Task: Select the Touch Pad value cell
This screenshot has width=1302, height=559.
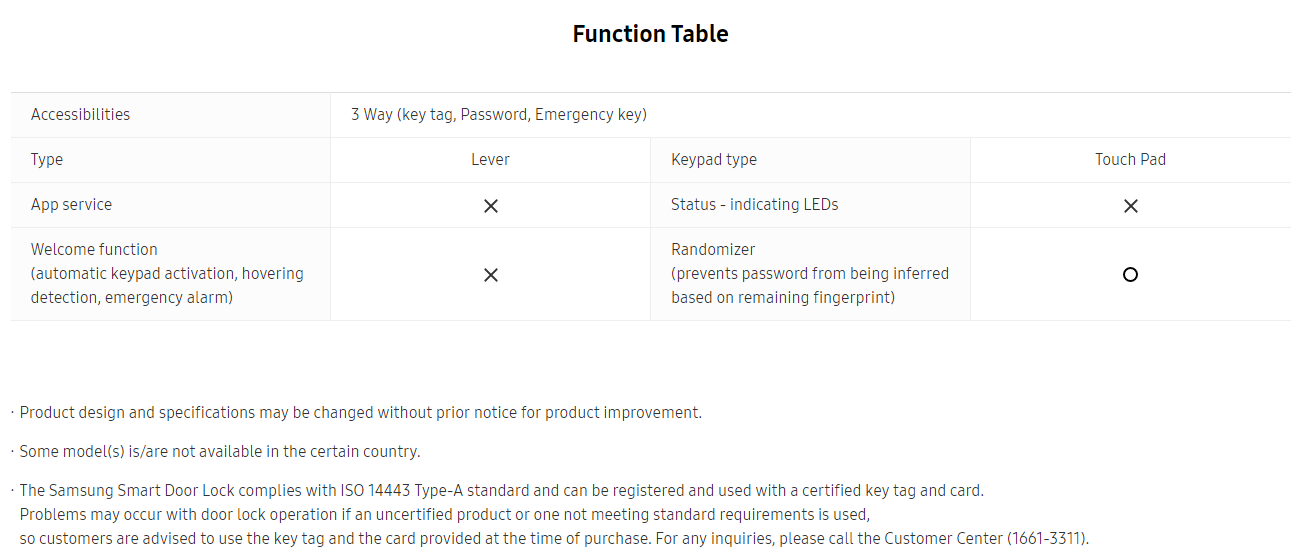Action: click(x=1130, y=159)
